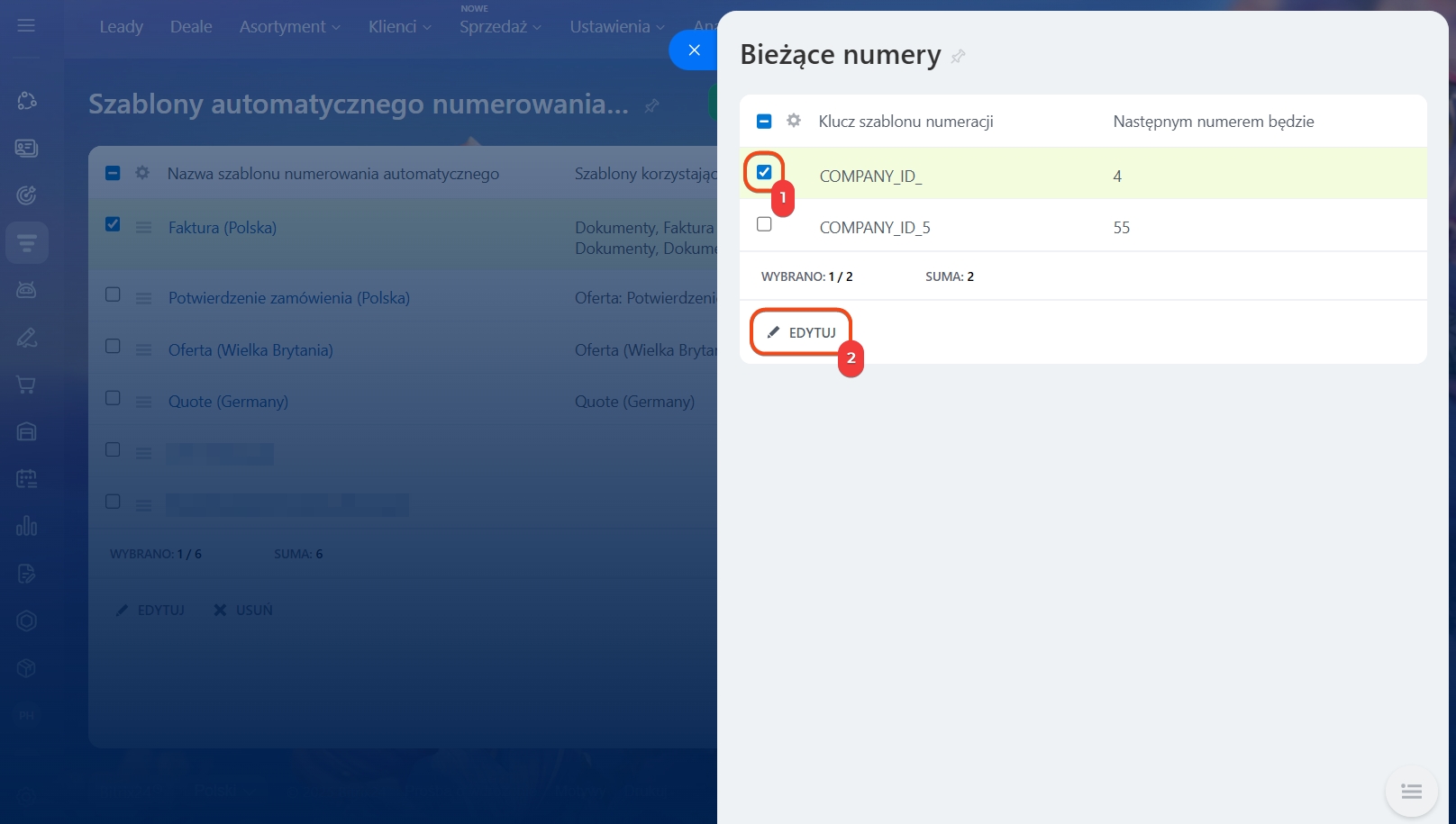1456x824 pixels.
Task: Open the calendar sidebar icon
Action: (26, 479)
